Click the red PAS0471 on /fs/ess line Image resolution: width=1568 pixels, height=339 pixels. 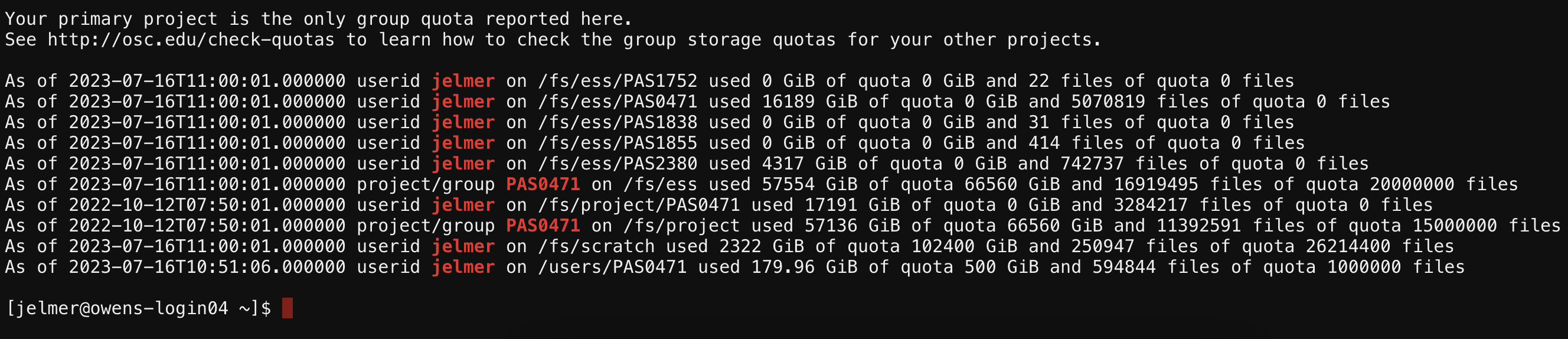pyautogui.click(x=543, y=184)
